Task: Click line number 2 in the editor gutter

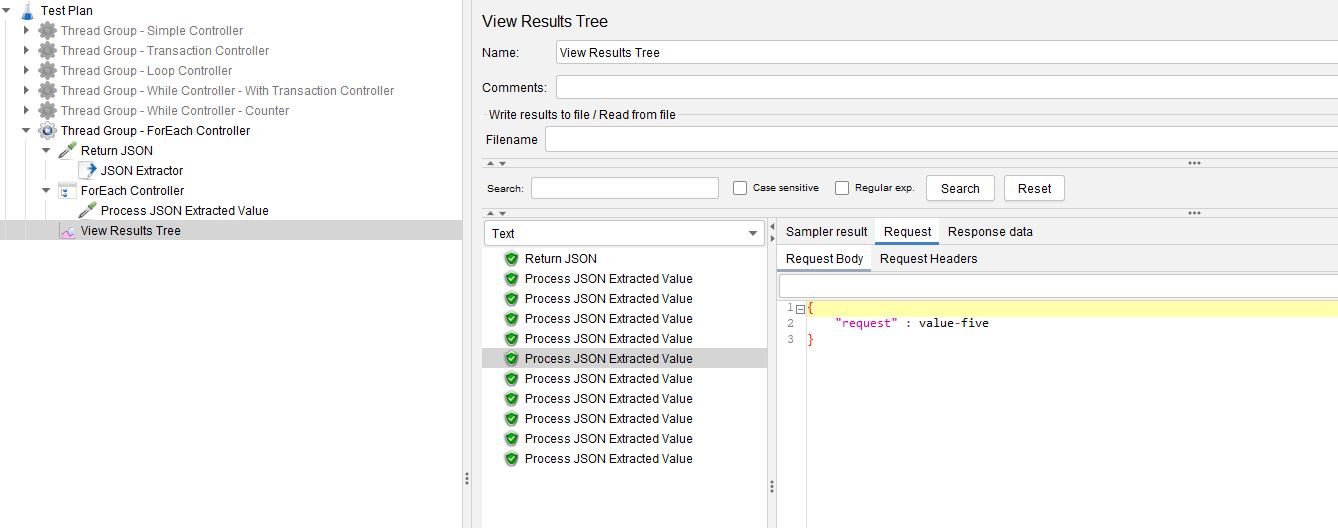Action: point(790,324)
